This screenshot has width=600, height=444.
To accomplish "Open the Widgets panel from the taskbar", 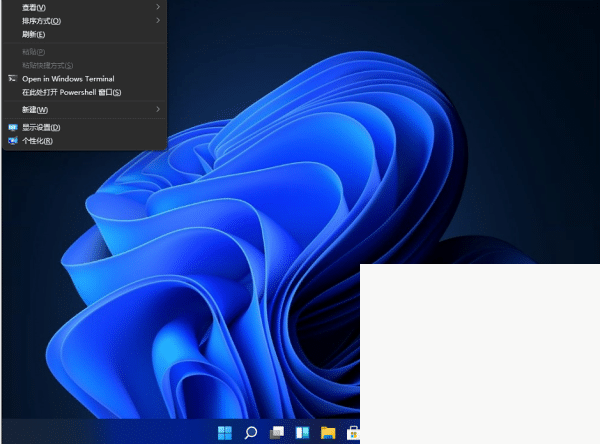I will click(x=302, y=433).
